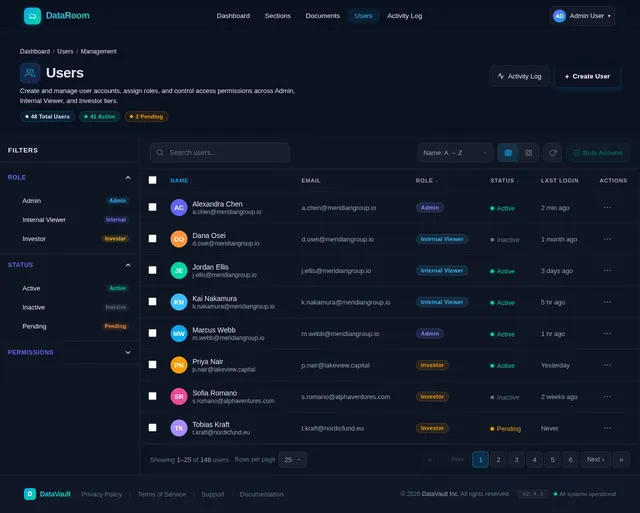Go to the Documents nav tab
Viewport: 640px width, 513px height.
tap(322, 16)
